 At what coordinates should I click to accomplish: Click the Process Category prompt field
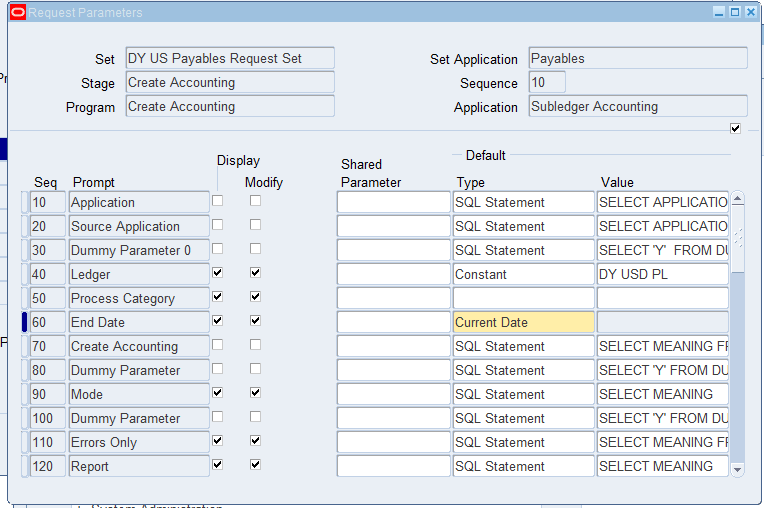pyautogui.click(x=139, y=298)
